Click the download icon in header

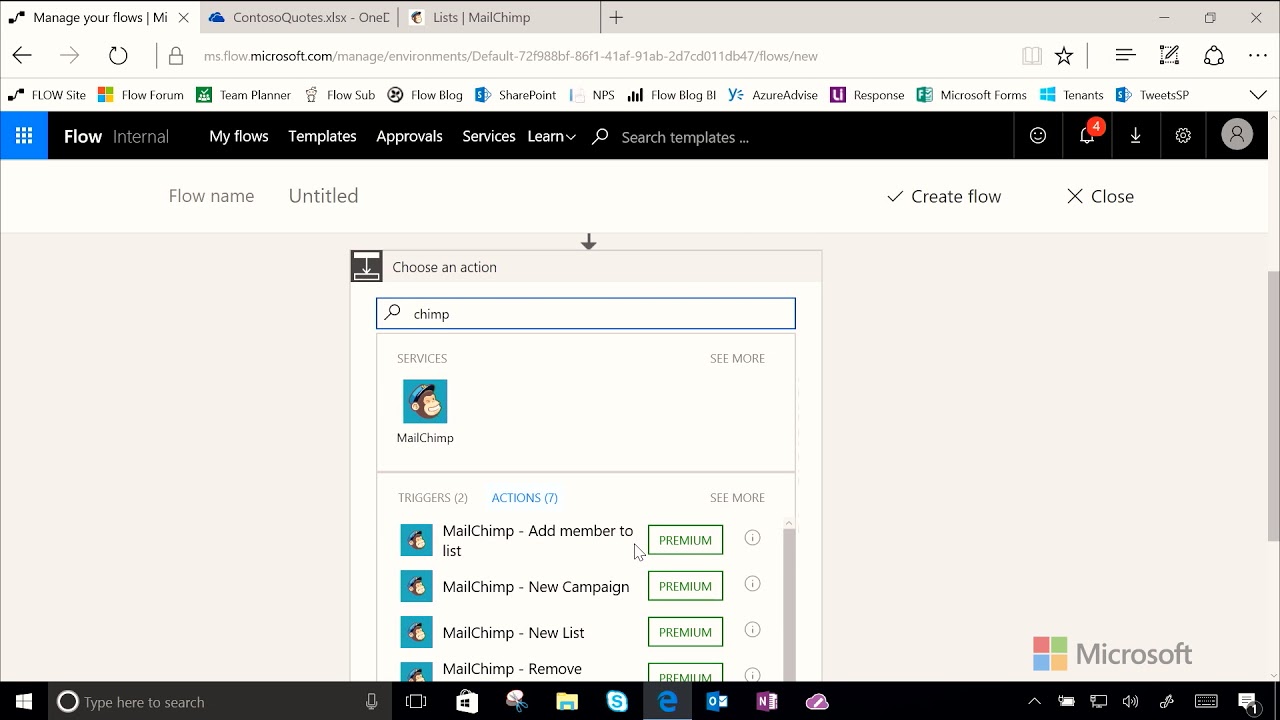tap(1135, 136)
